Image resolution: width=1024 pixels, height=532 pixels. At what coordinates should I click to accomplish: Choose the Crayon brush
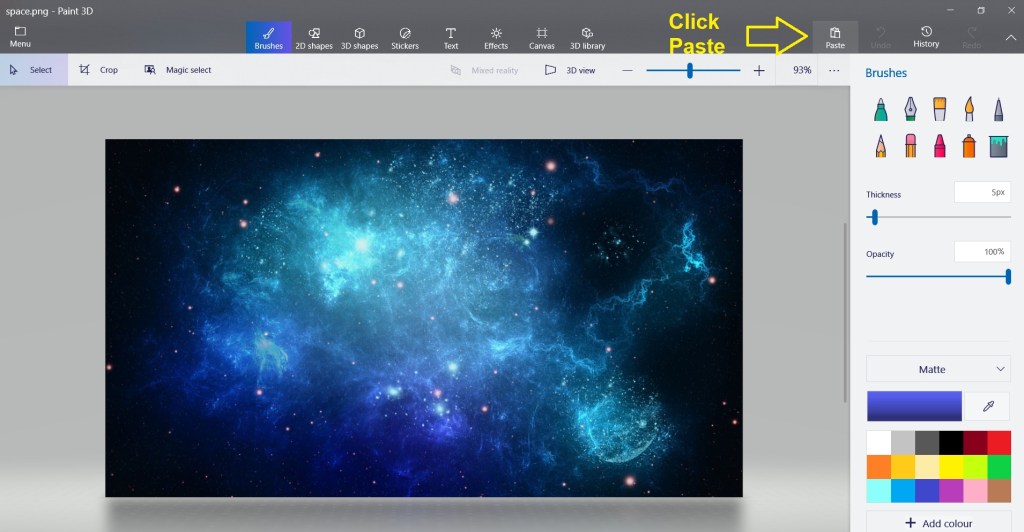coord(939,146)
